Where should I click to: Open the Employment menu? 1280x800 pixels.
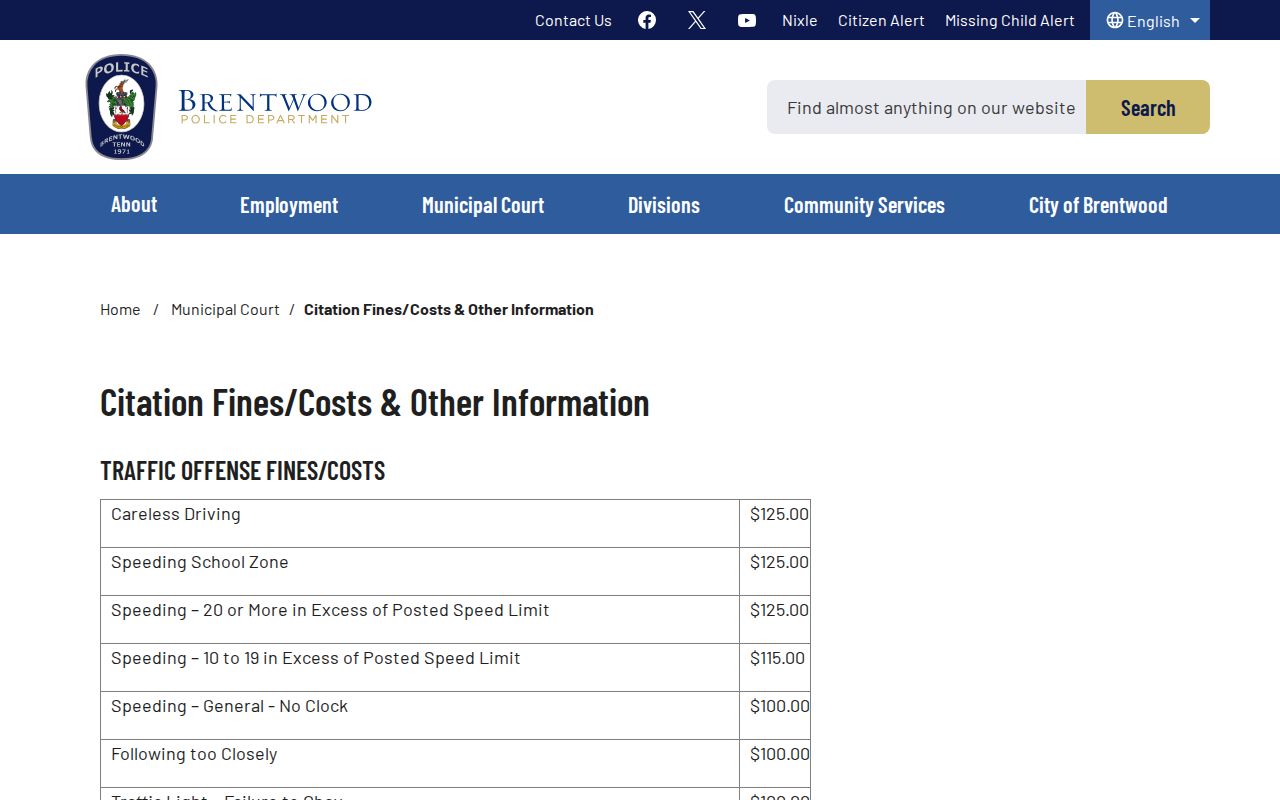[x=289, y=204]
